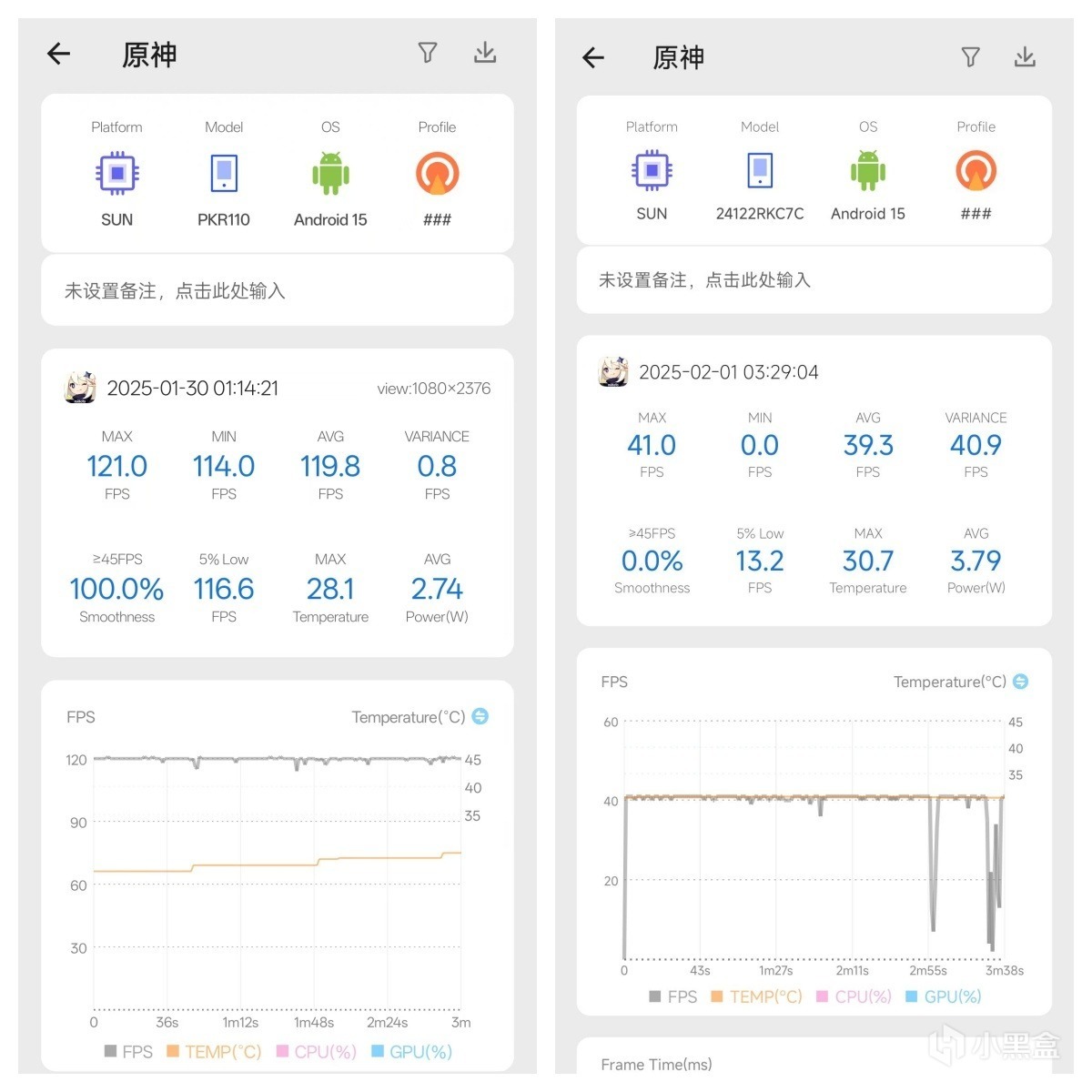Click AVG Power value 2.74
This screenshot has width=1092, height=1092.
(x=438, y=589)
